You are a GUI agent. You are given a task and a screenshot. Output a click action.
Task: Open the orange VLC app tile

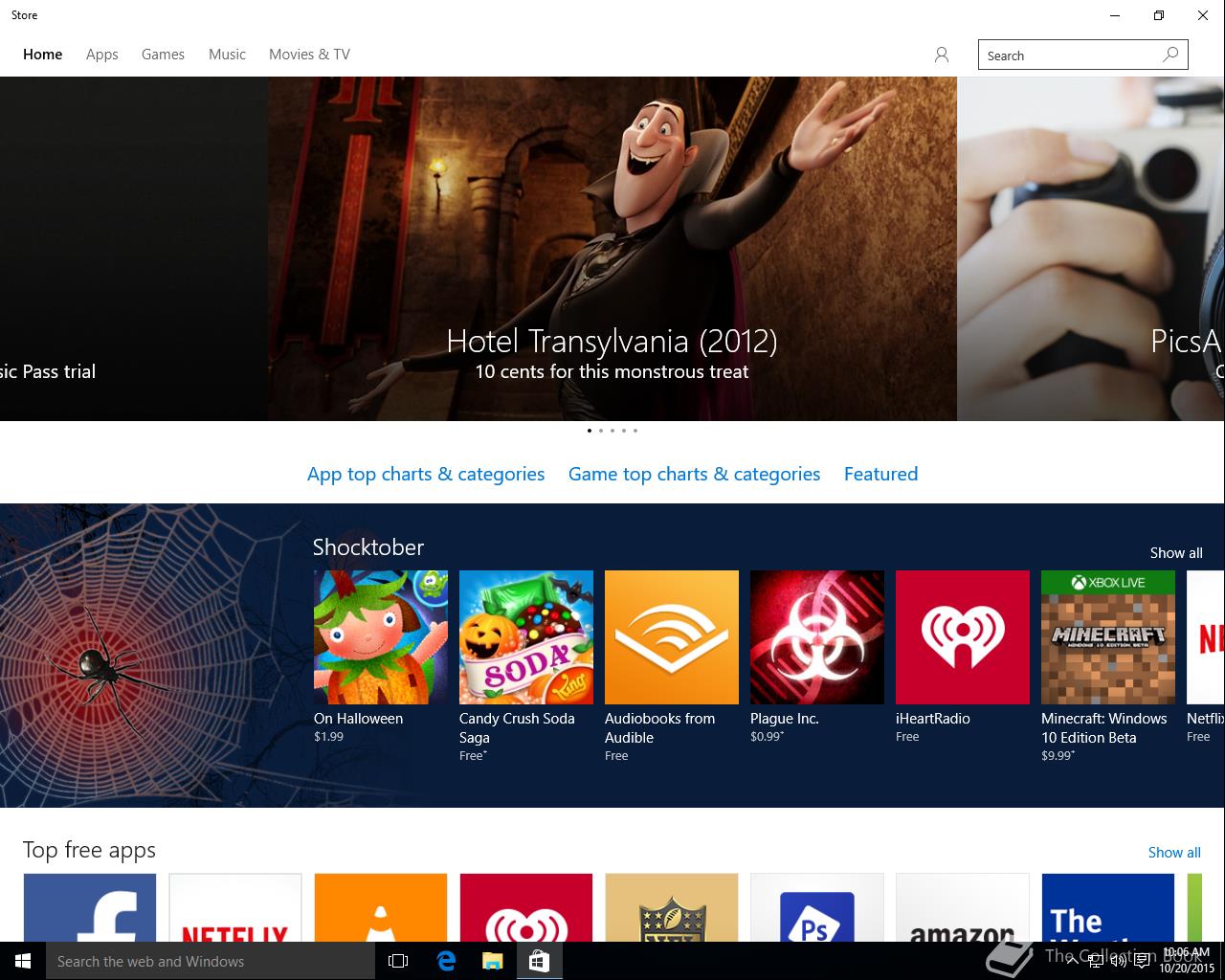click(x=381, y=907)
